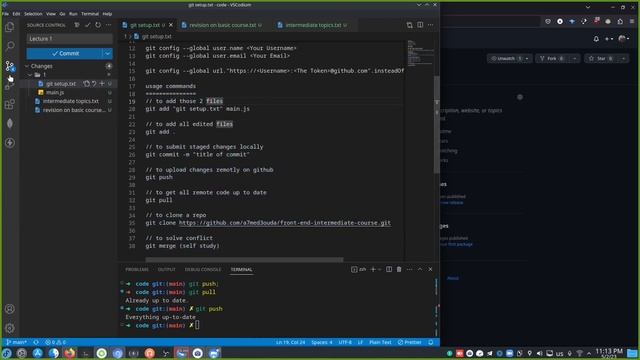Viewport: 640px width, 360px height.
Task: Click the Plain Text language mode
Action: (x=380, y=342)
